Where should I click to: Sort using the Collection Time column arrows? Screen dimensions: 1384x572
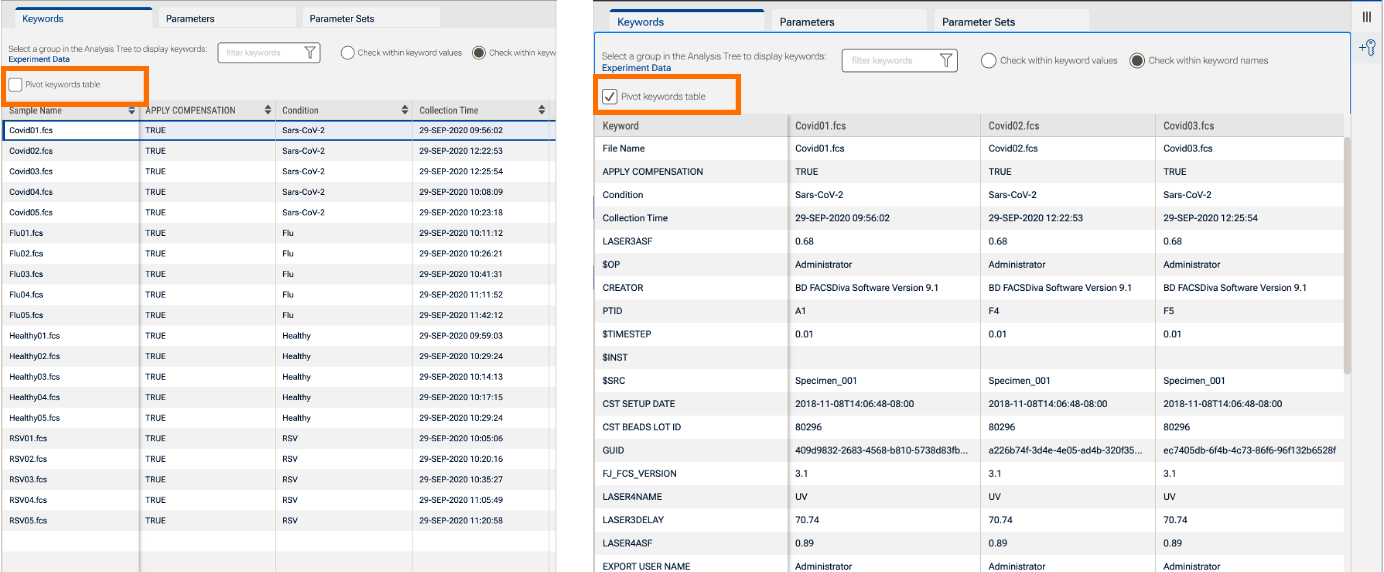click(541, 110)
